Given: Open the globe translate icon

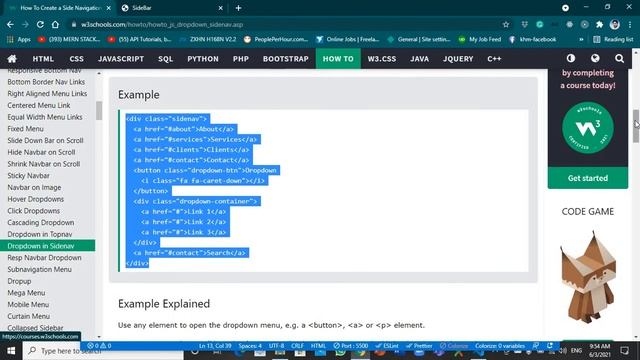Looking at the screenshot, I should [595, 58].
